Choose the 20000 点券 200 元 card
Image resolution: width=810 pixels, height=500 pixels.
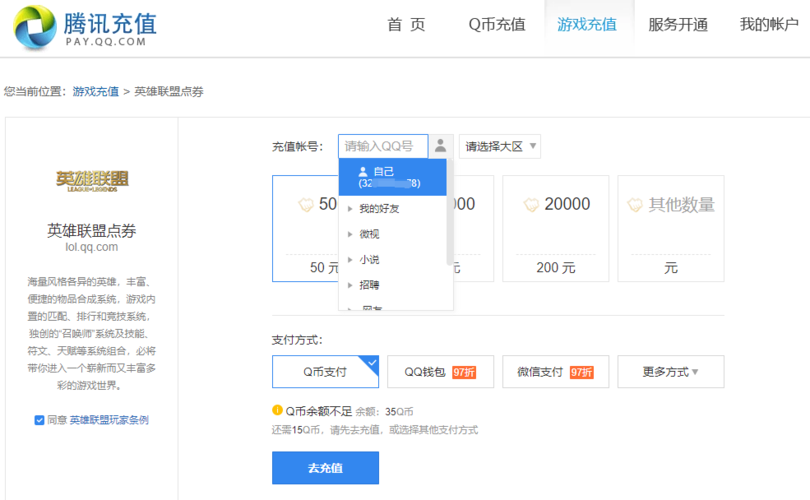pos(556,228)
